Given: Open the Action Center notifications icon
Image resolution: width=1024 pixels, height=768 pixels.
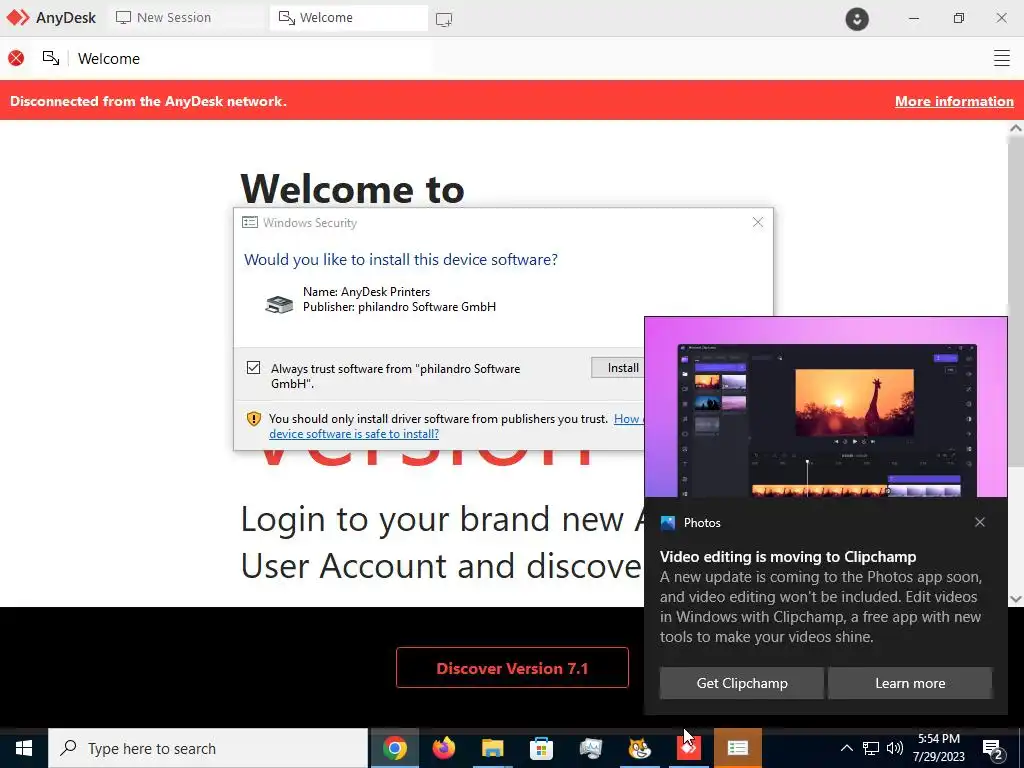Looking at the screenshot, I should coord(993,749).
